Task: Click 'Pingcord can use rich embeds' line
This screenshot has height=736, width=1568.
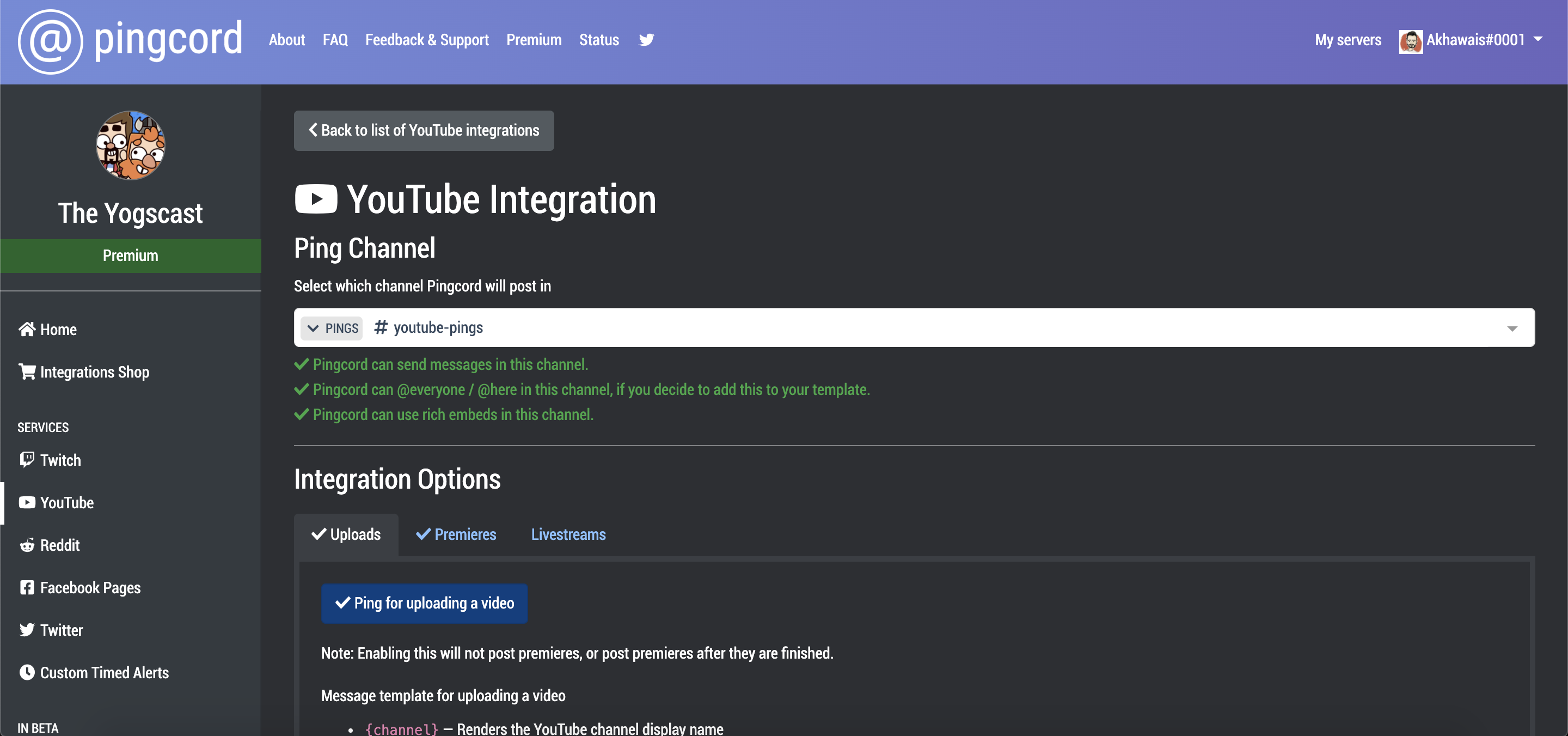Action: (x=444, y=414)
